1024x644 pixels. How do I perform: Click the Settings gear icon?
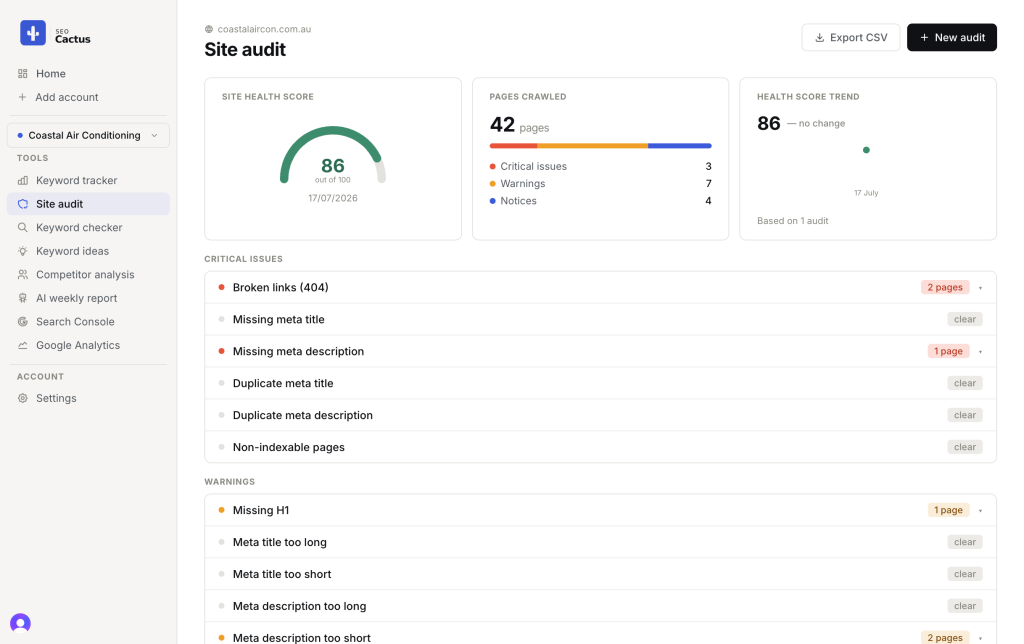point(23,398)
